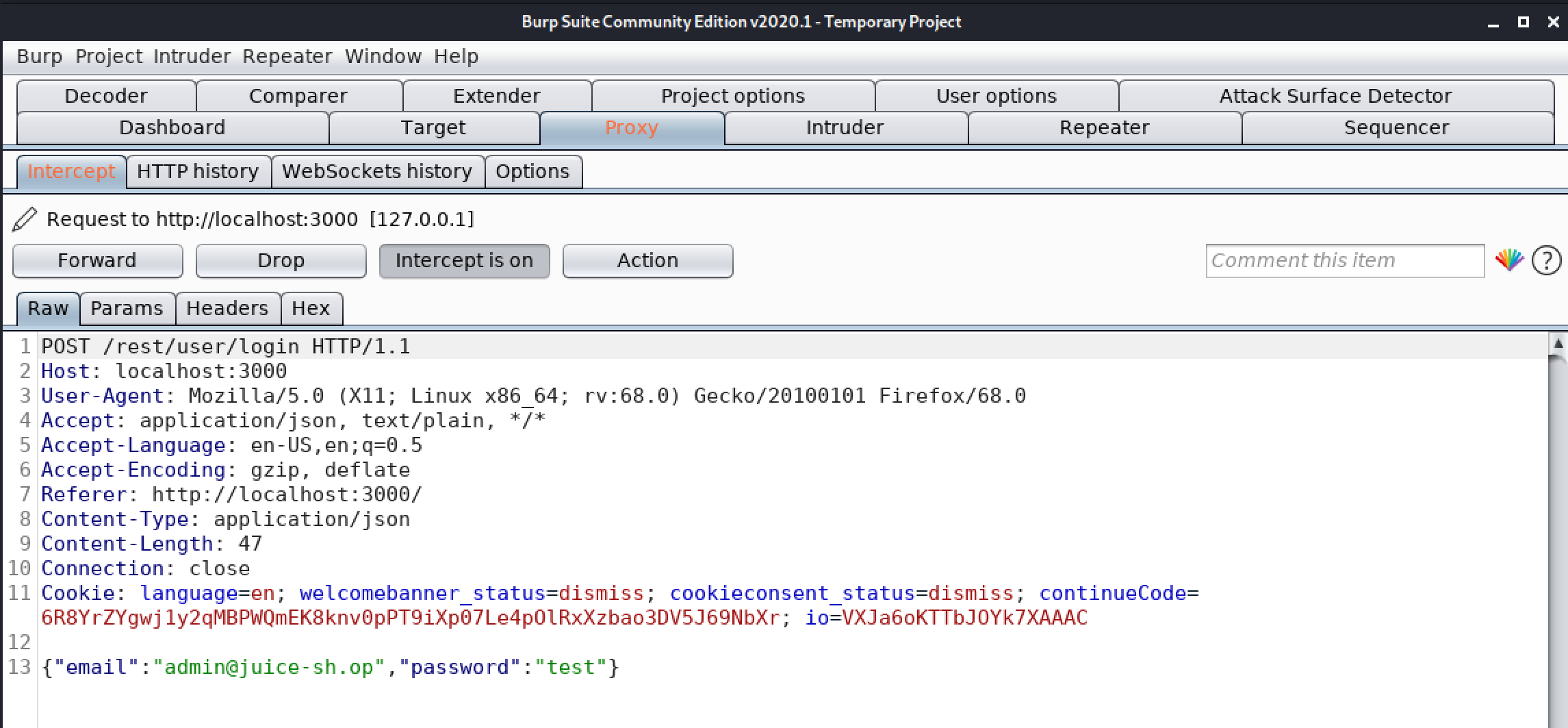The image size is (1568, 728).
Task: Switch to the Comparer tab
Action: point(298,96)
